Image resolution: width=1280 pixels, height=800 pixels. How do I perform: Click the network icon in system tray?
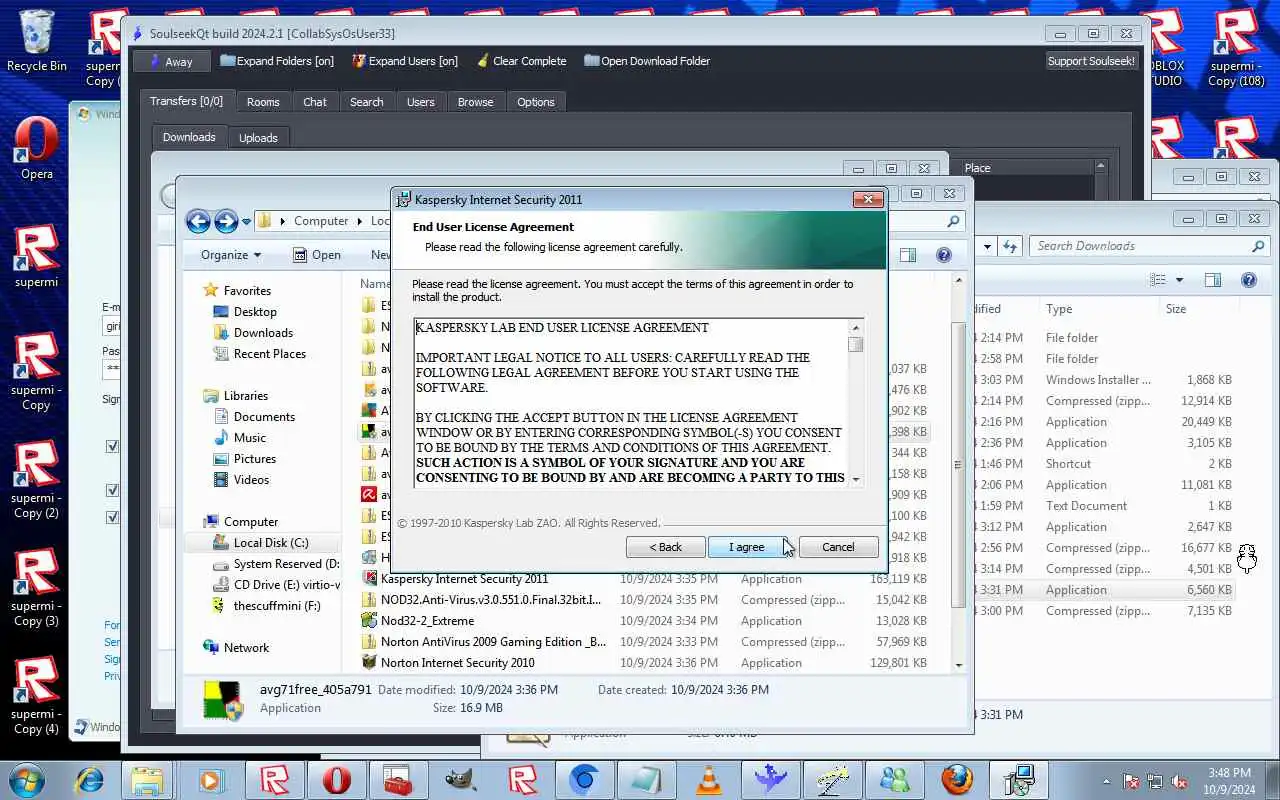pos(1156,781)
